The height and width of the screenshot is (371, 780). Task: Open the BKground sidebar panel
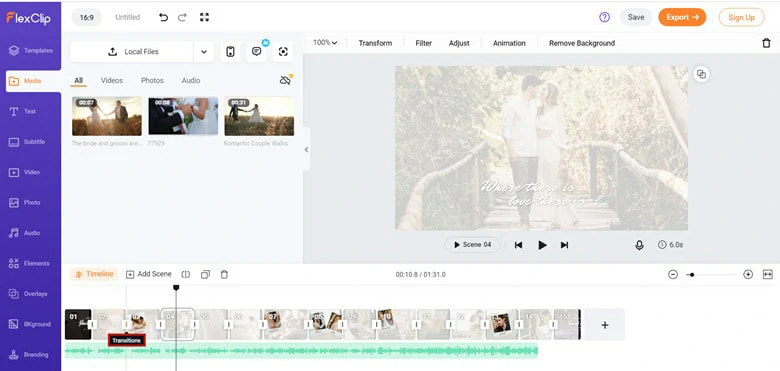point(30,324)
